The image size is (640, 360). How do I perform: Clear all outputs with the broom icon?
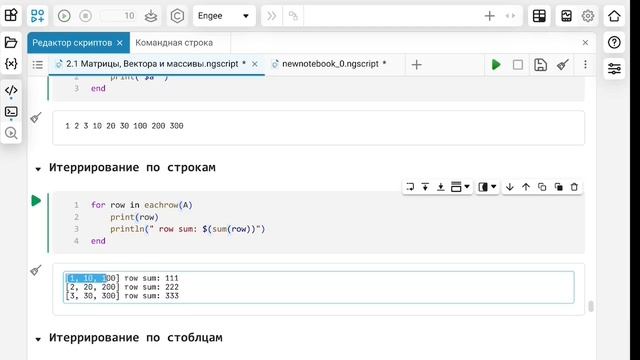(x=563, y=64)
